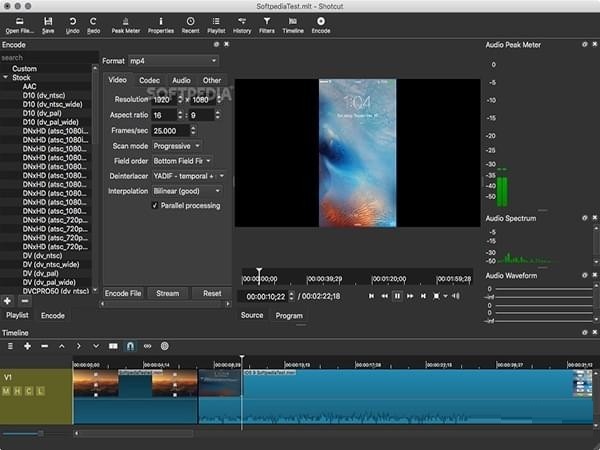This screenshot has height=450, width=600.
Task: Click the timeline Lift up-arrow icon
Action: 62,346
